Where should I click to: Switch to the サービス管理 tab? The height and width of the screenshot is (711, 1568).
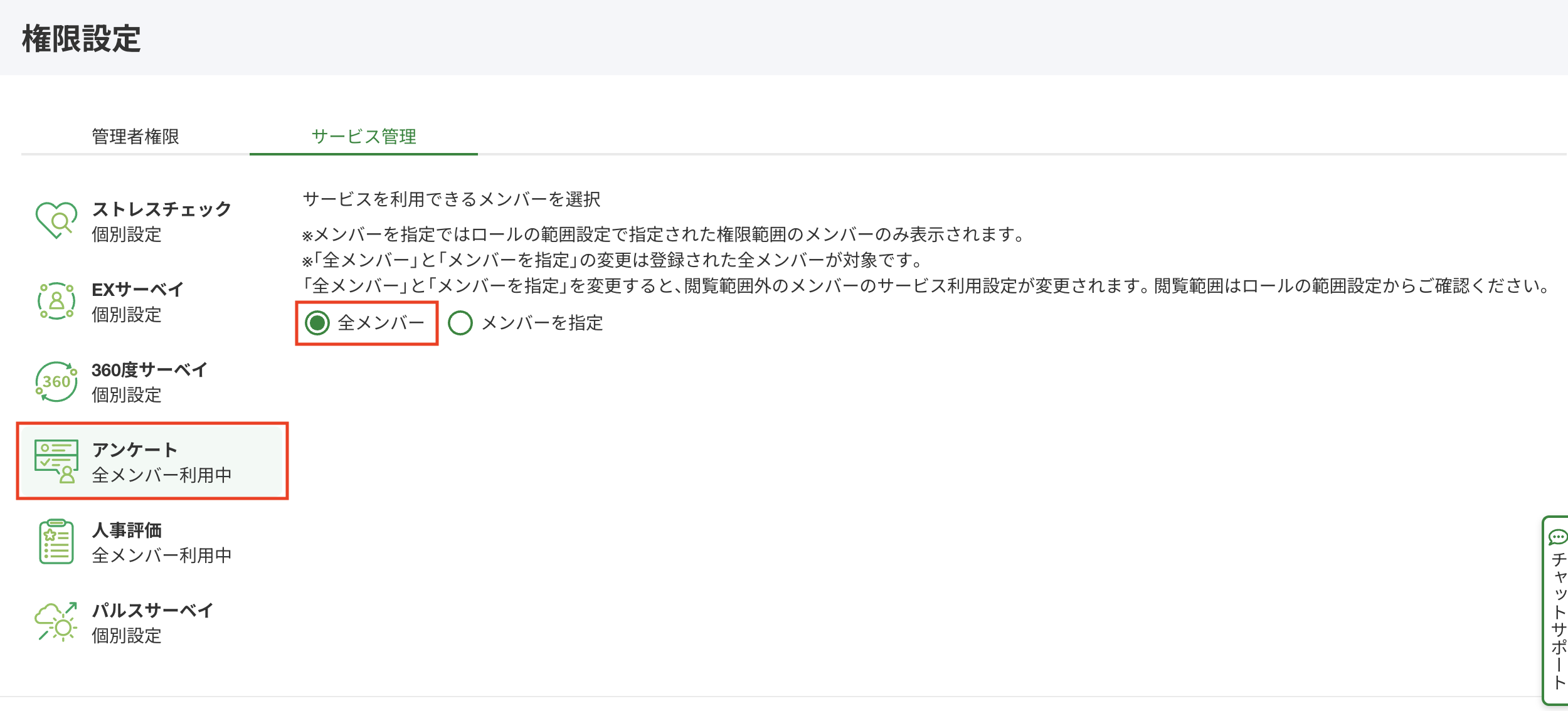(364, 137)
